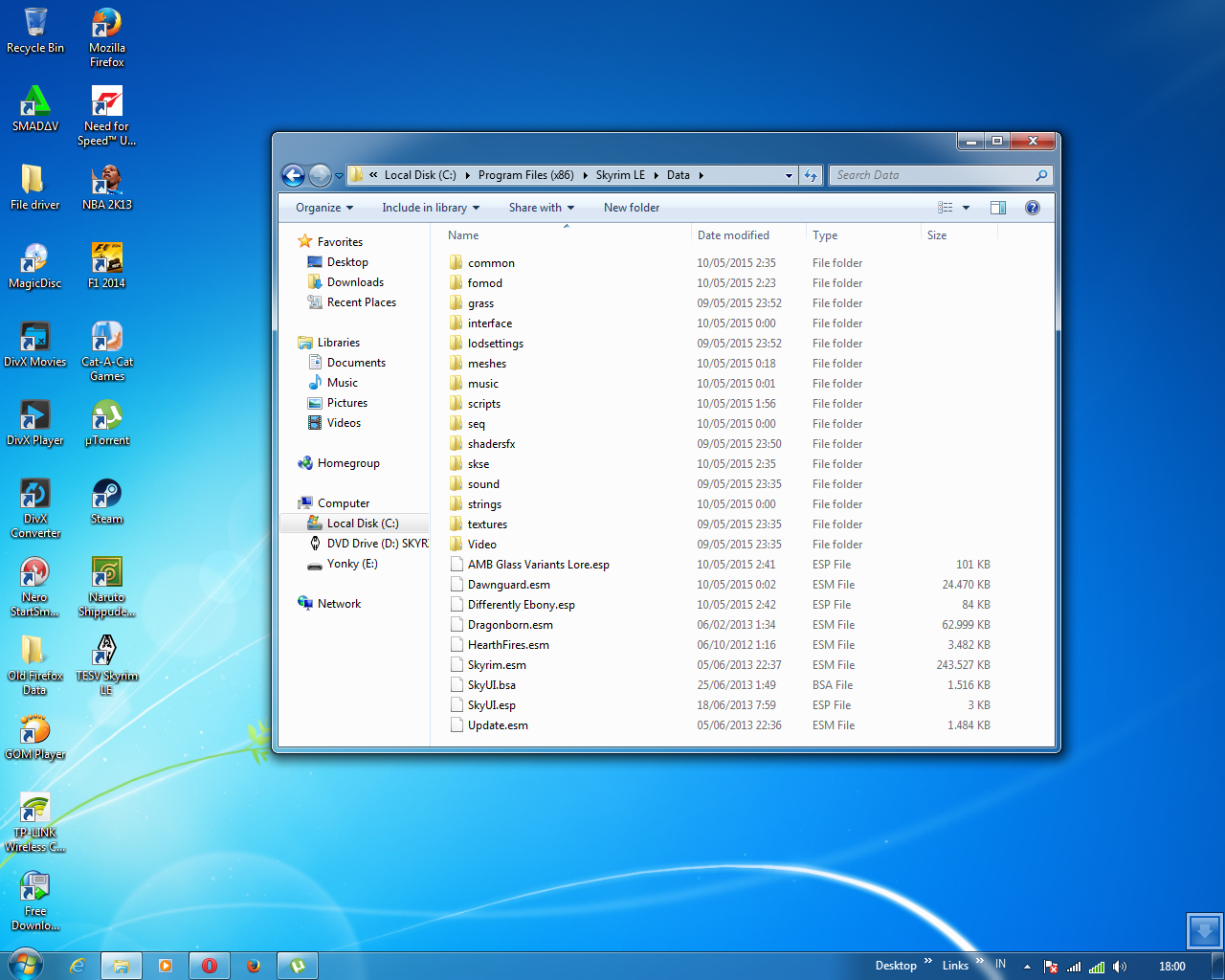Open the Share with dropdown
1225x980 pixels.
542,208
